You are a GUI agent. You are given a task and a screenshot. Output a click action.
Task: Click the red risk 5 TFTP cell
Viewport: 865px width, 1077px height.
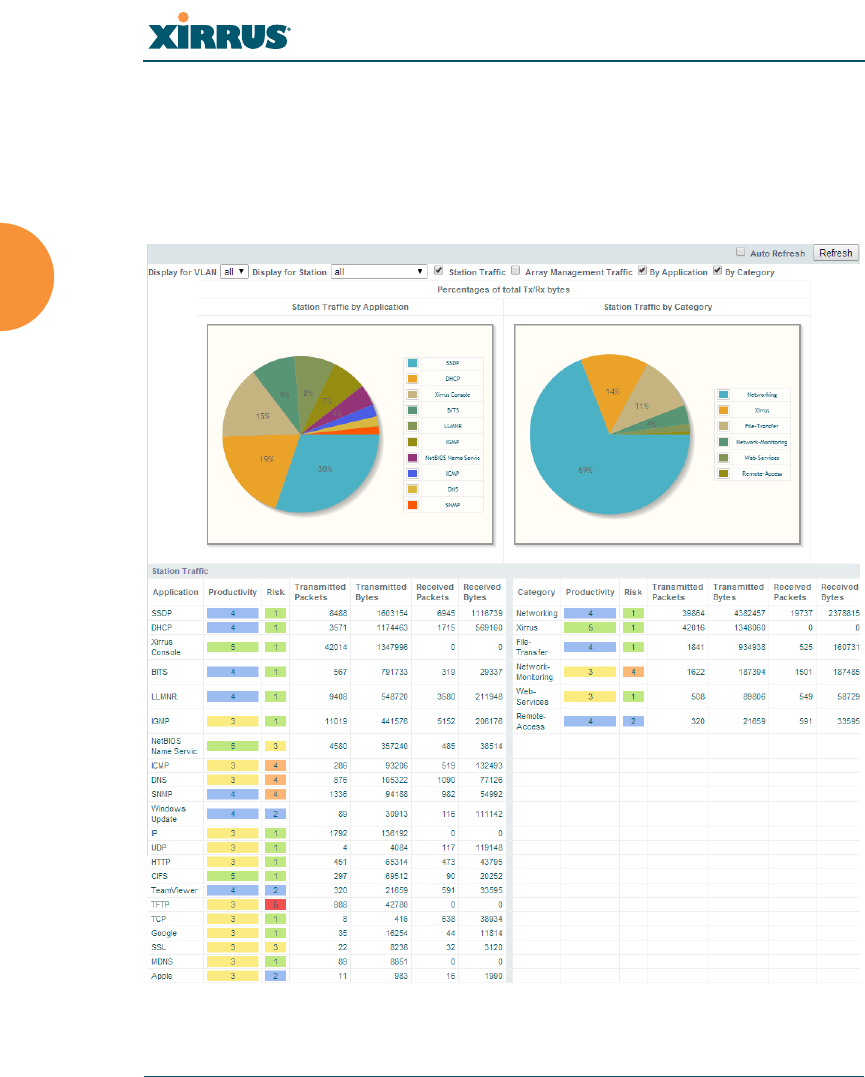point(276,905)
